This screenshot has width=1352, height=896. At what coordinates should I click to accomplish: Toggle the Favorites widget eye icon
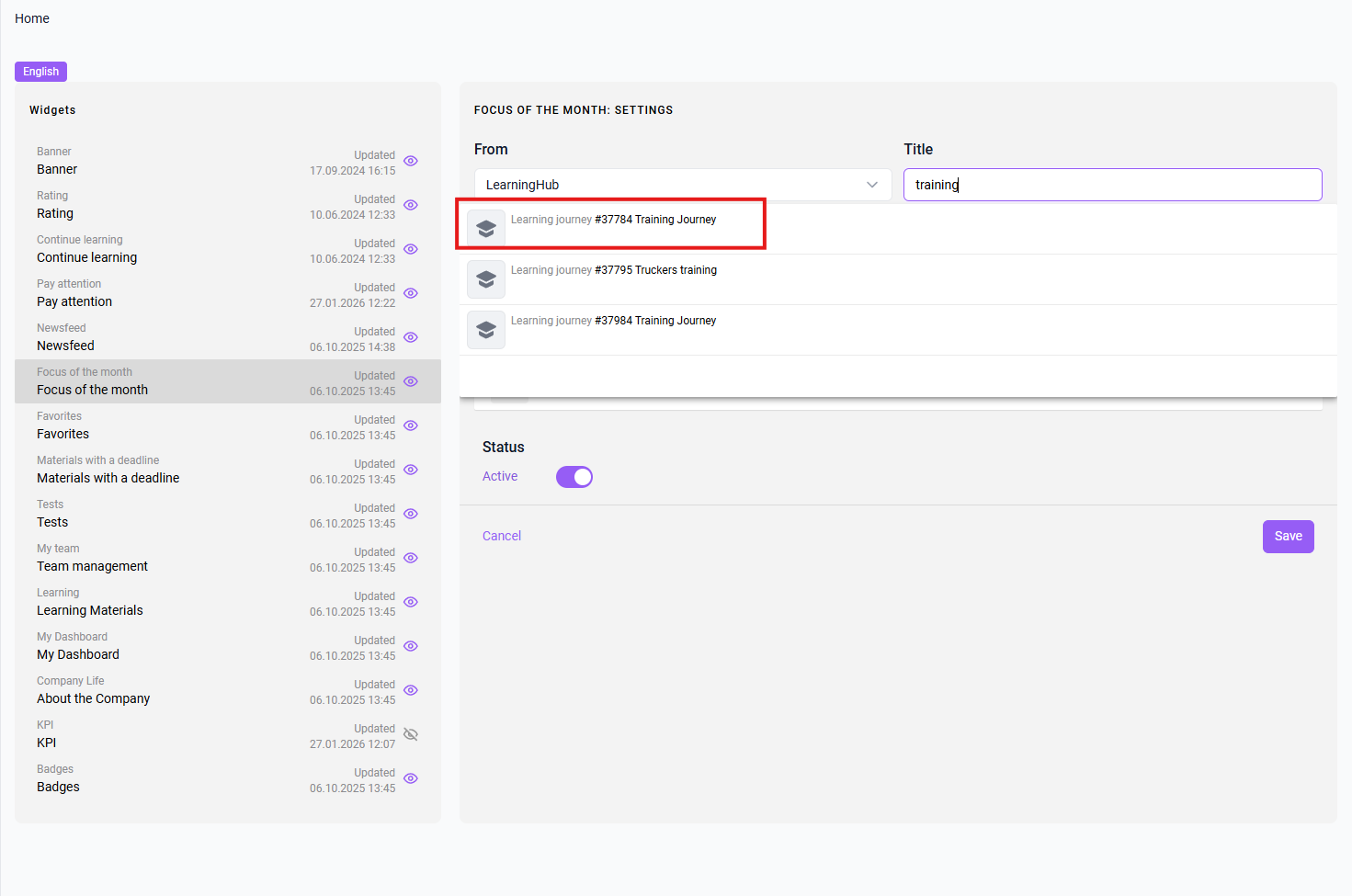pos(411,425)
